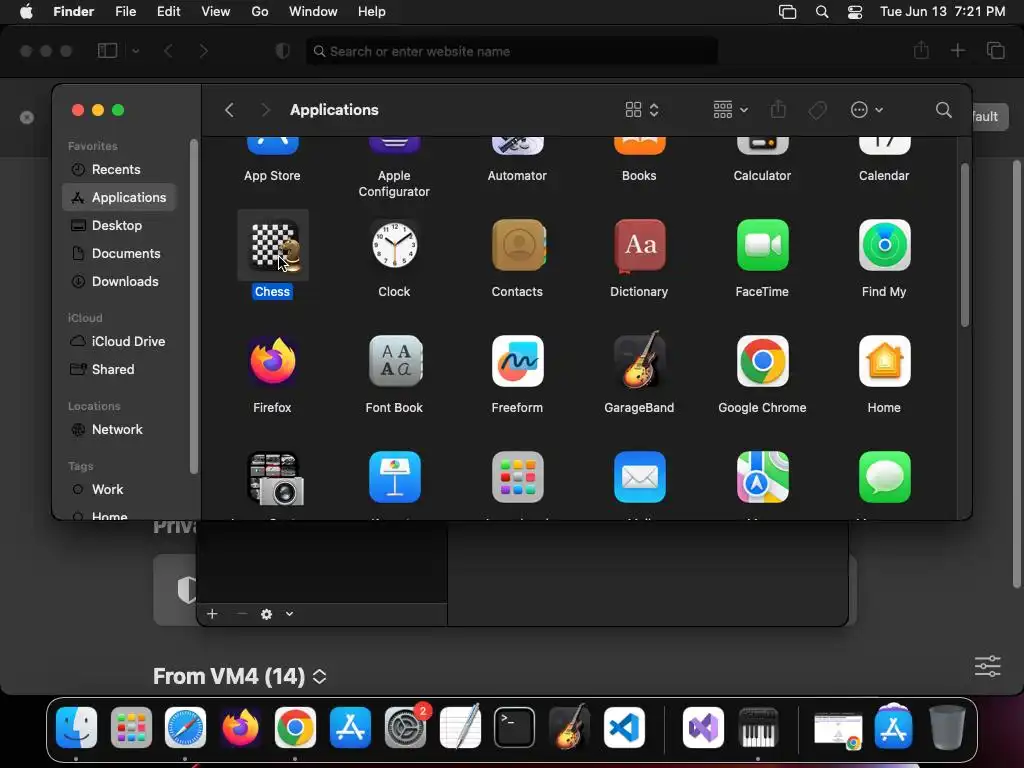
Task: Open the Contacts app icon
Action: click(517, 246)
